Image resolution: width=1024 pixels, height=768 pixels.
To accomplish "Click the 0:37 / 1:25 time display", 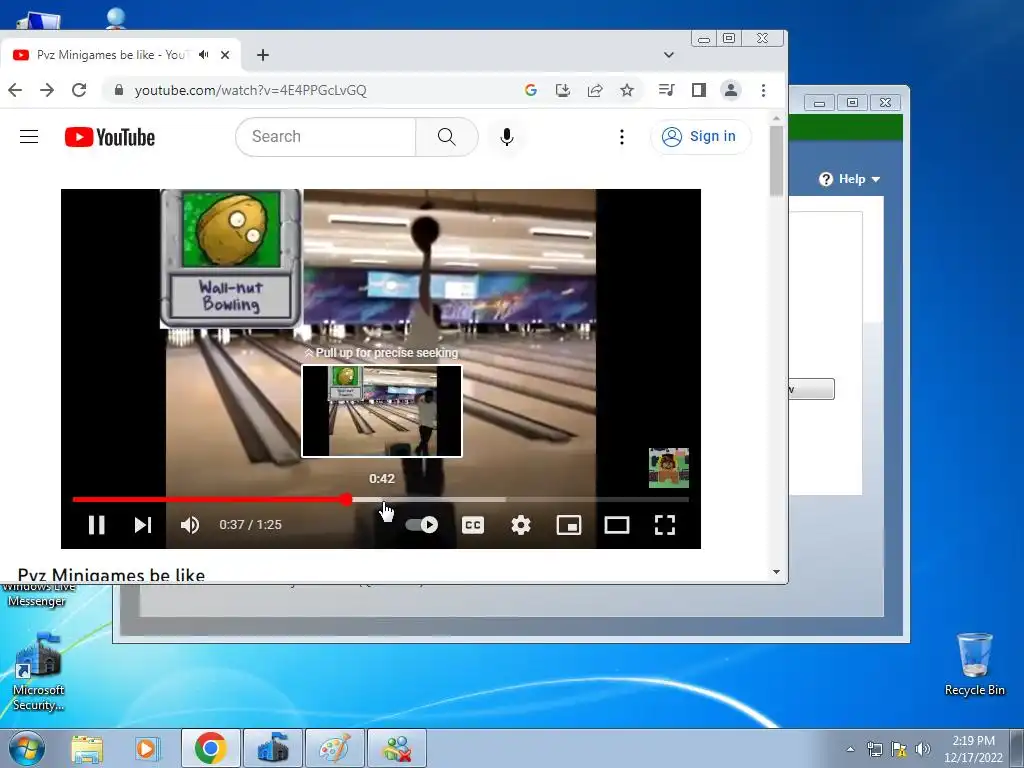I will tap(250, 525).
